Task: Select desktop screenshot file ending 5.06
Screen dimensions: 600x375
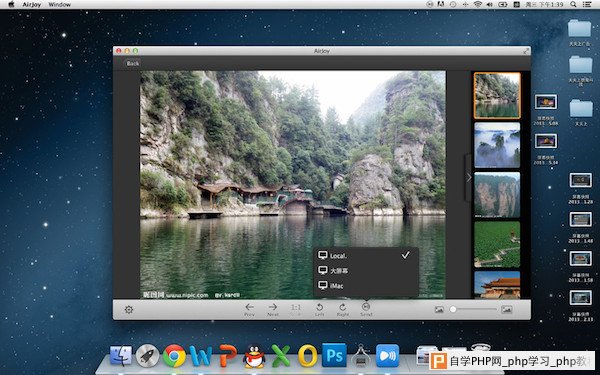Action: [x=546, y=109]
